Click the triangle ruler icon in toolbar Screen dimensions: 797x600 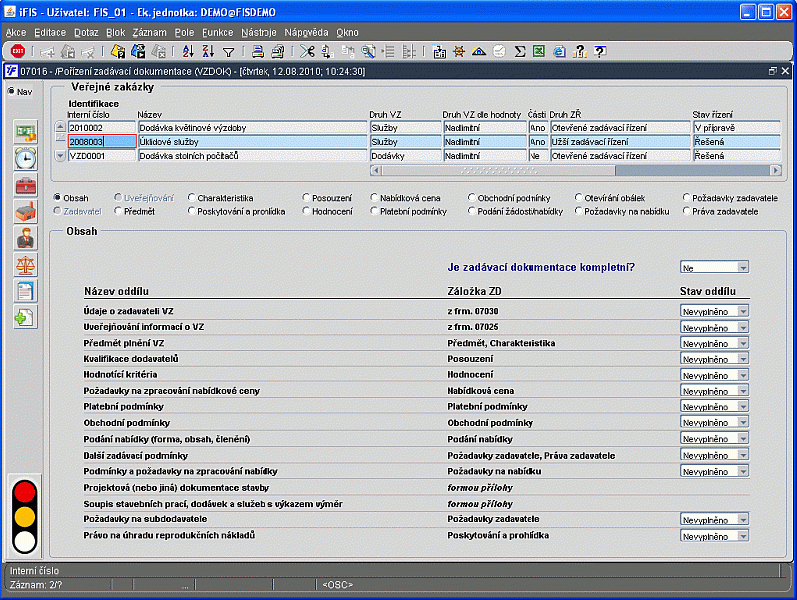(x=479, y=51)
